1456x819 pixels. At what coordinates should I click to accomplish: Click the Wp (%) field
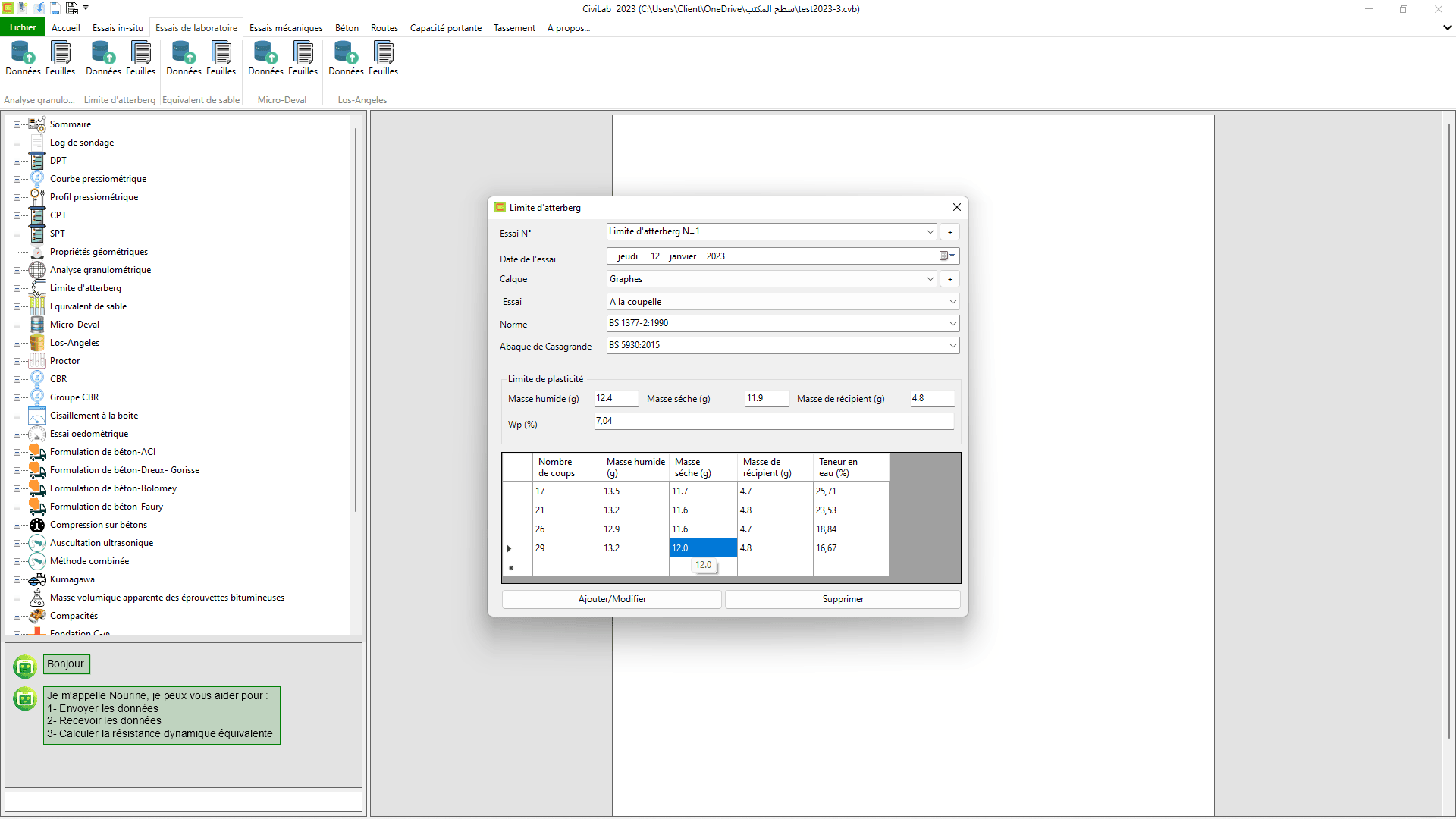(774, 421)
